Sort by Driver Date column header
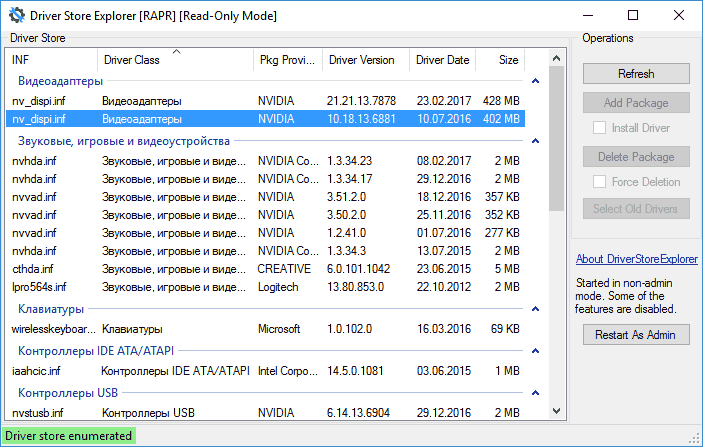The height and width of the screenshot is (447, 703). tap(443, 60)
